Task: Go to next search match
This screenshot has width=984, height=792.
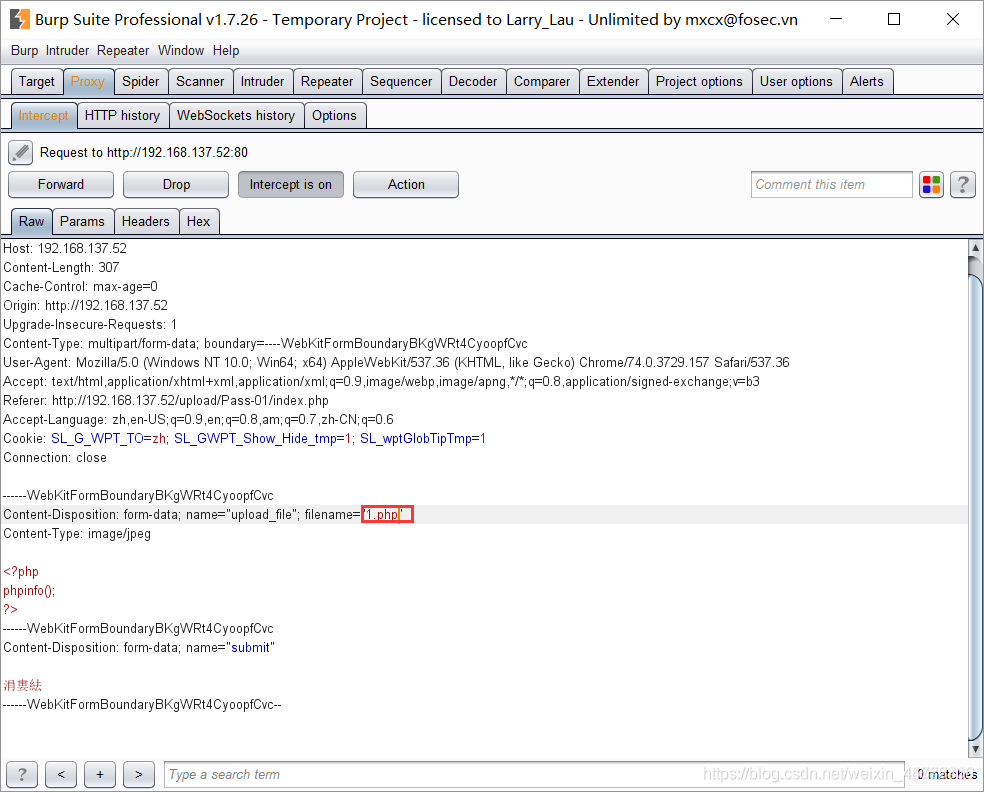Action: coord(139,774)
